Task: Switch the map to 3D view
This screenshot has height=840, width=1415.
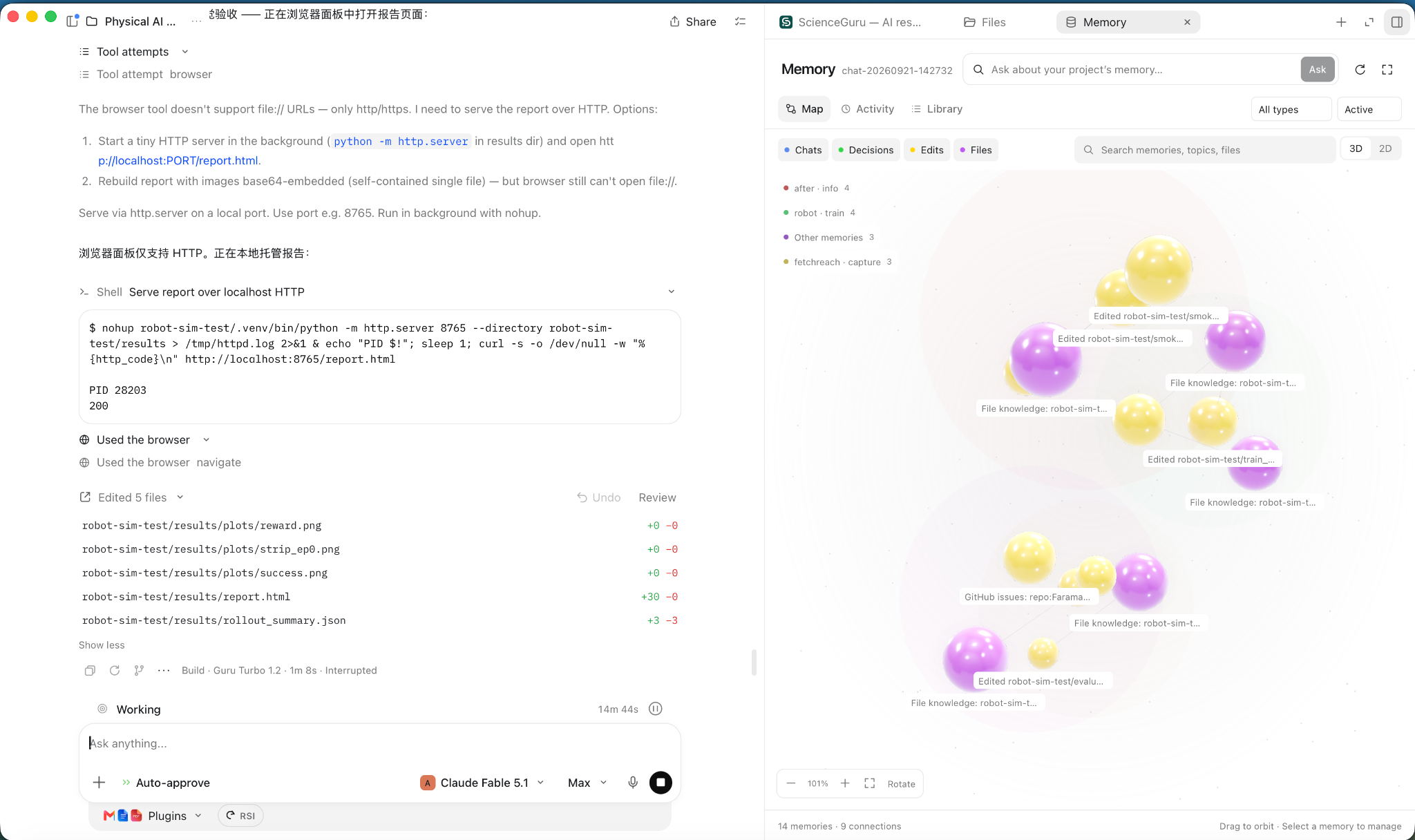Action: point(1356,149)
